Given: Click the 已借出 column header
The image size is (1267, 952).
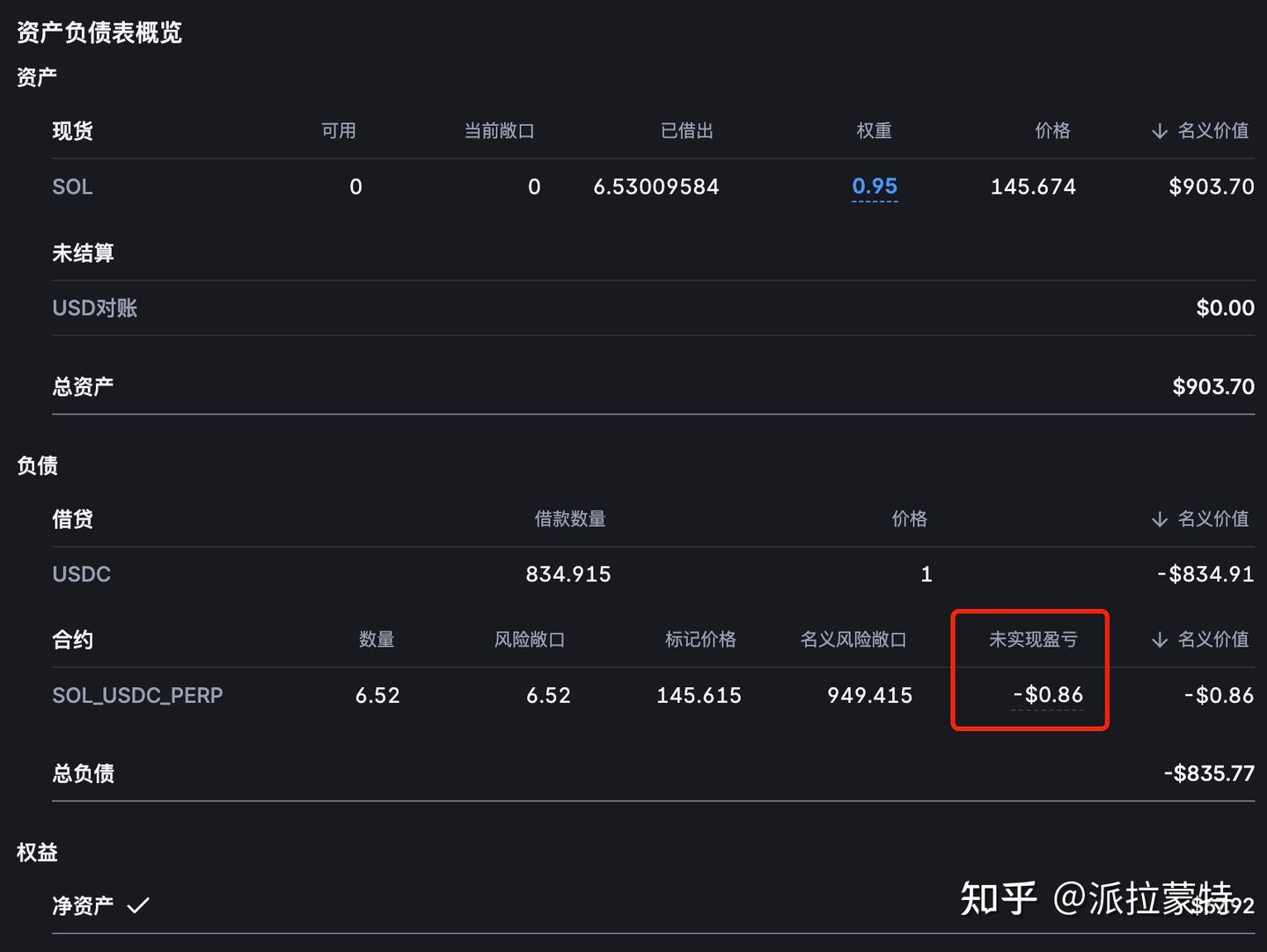Looking at the screenshot, I should click(687, 130).
